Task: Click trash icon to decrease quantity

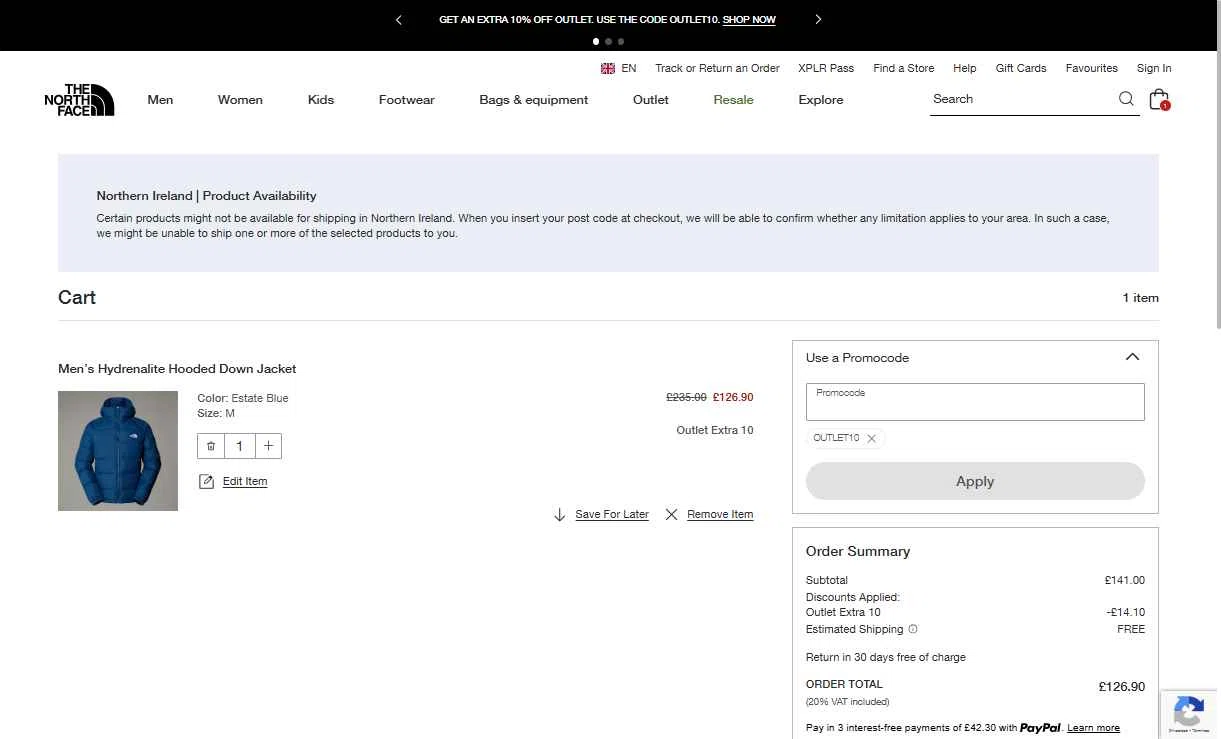Action: point(211,446)
